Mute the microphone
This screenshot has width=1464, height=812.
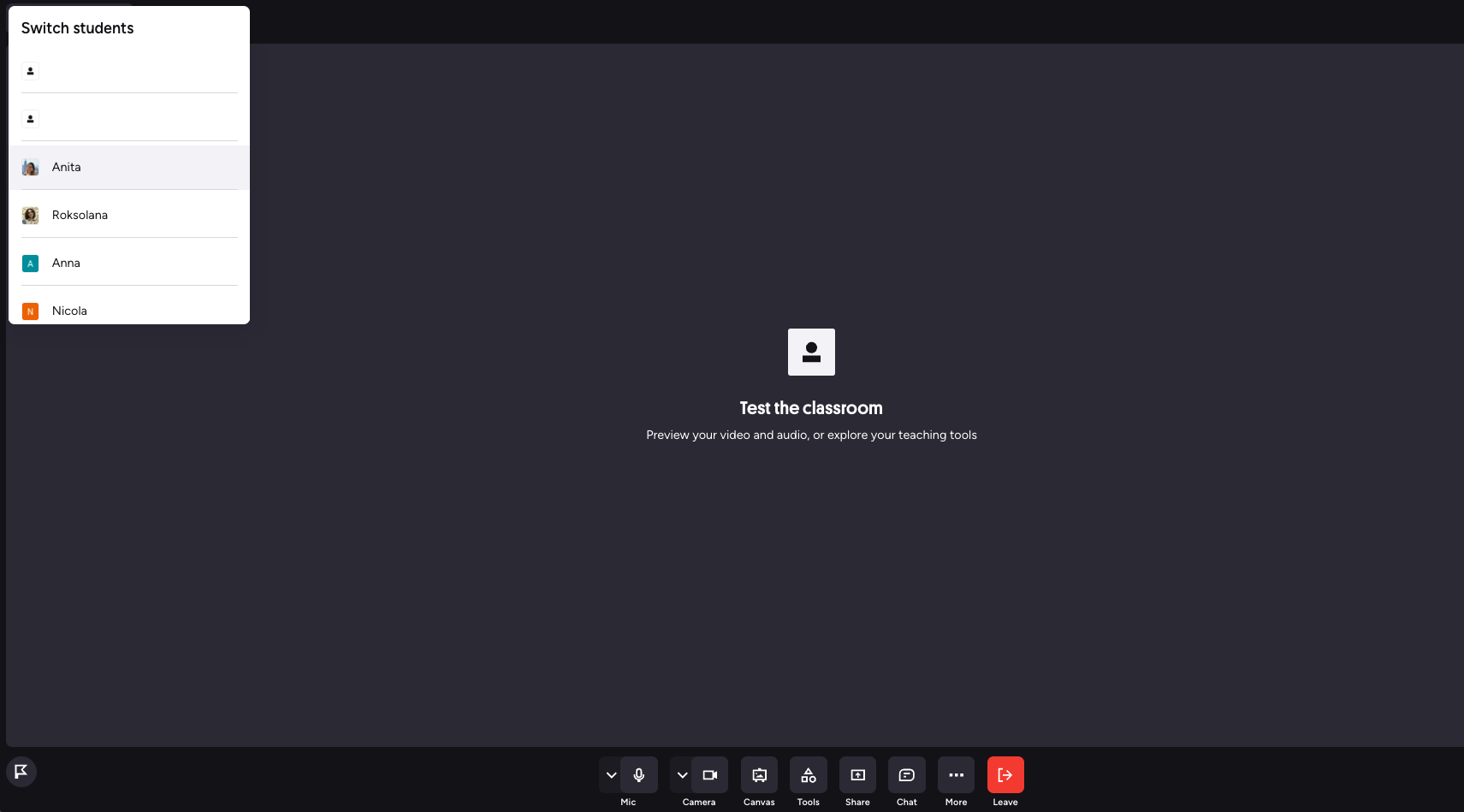(639, 775)
